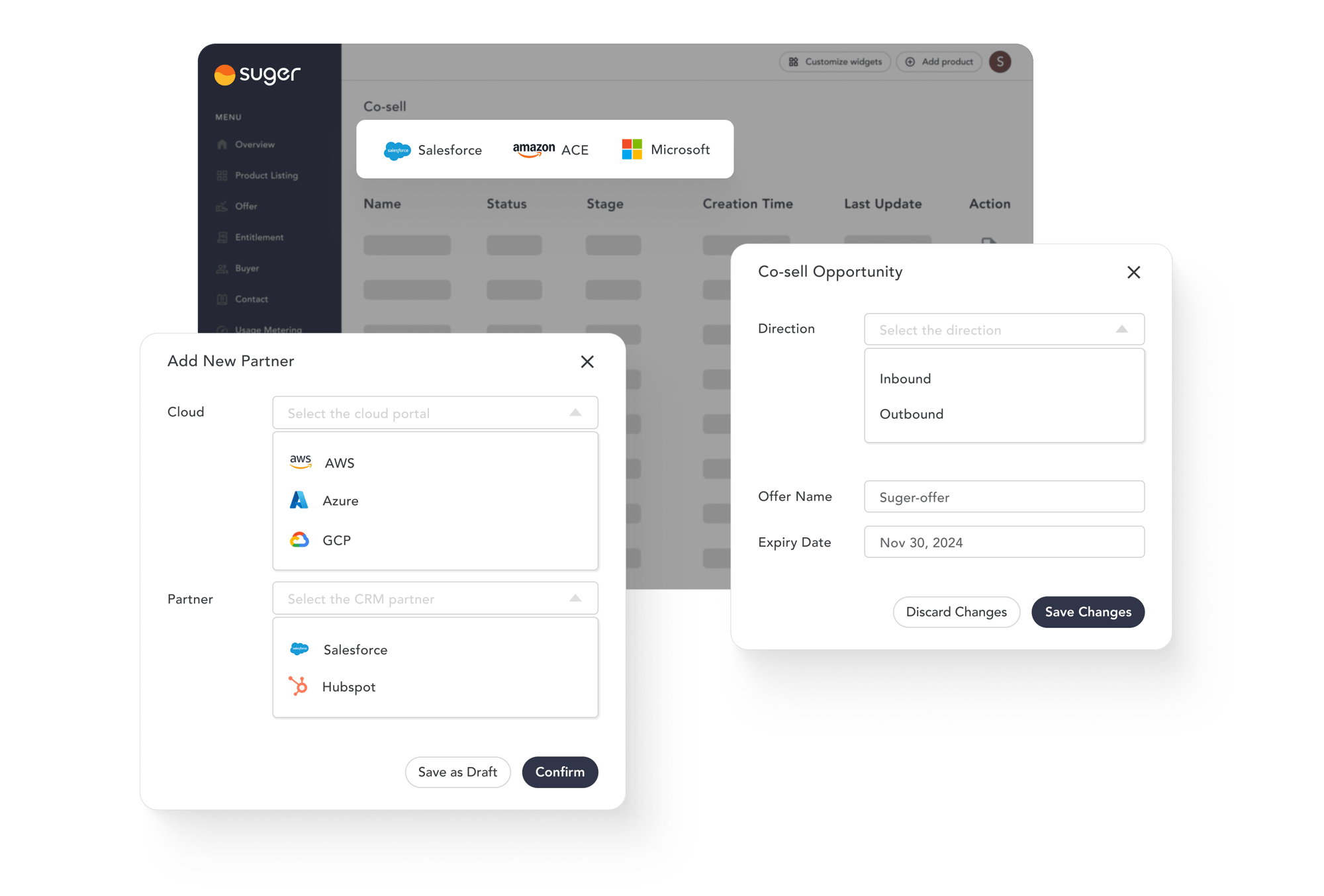Click the Product Listing menu item
Screen dimensions: 1324x896
point(267,175)
